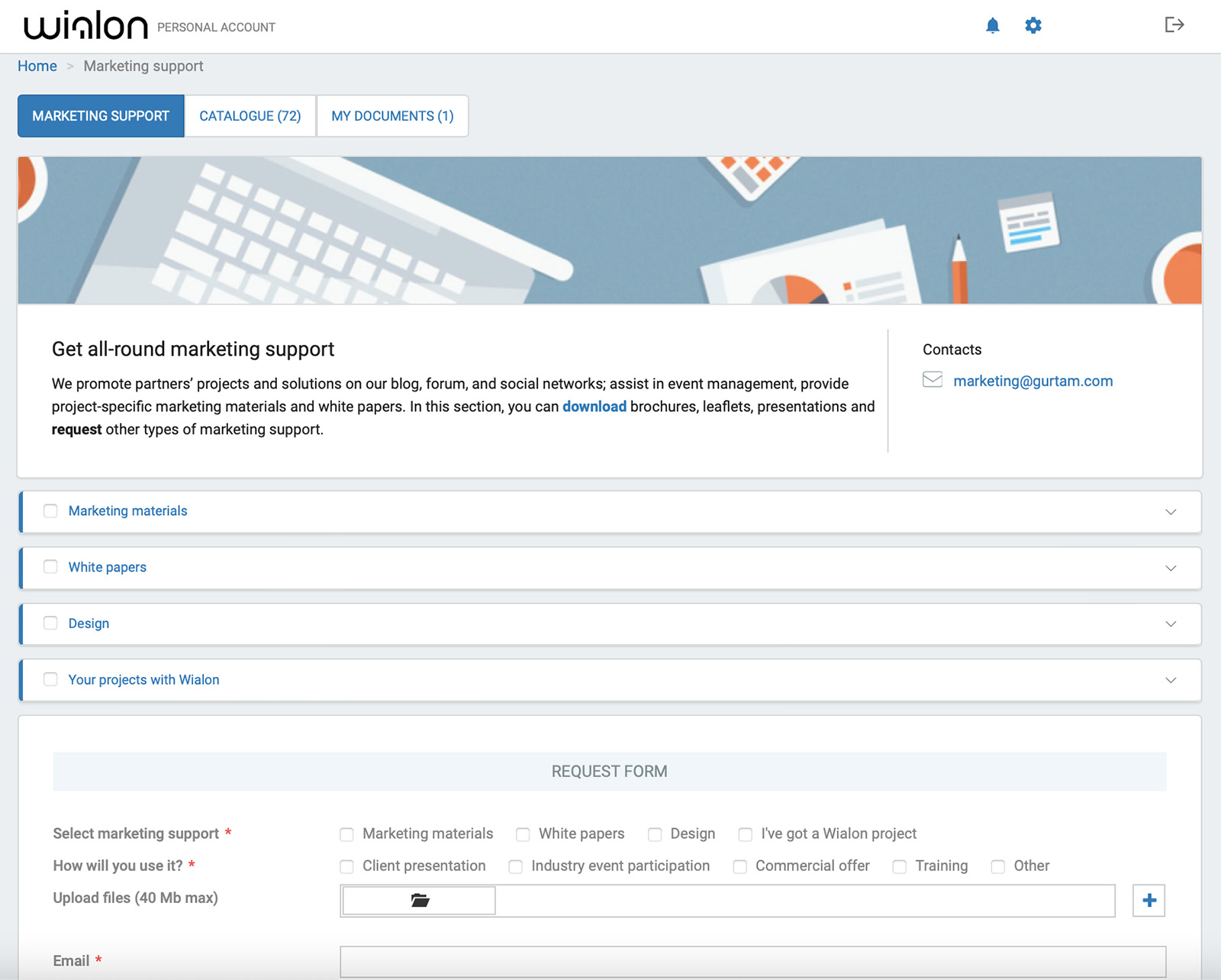Open the MY DOCUMENTS tab

[392, 115]
